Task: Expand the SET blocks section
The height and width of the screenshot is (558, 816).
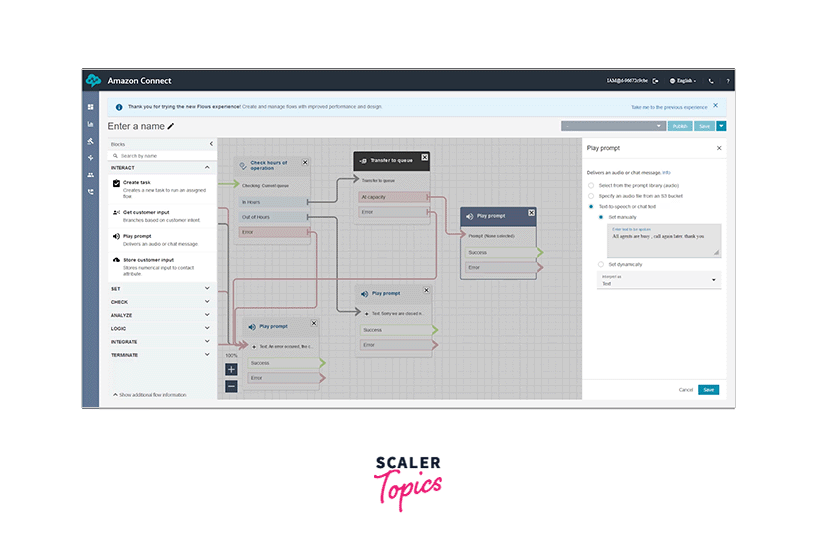Action: [160, 288]
